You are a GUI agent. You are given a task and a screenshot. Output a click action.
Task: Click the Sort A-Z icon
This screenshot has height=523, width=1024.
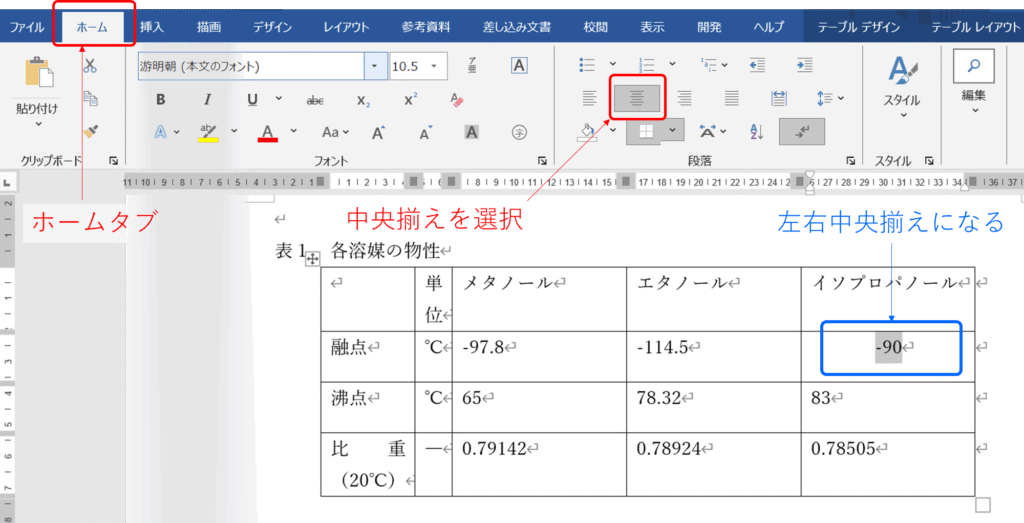tap(756, 131)
